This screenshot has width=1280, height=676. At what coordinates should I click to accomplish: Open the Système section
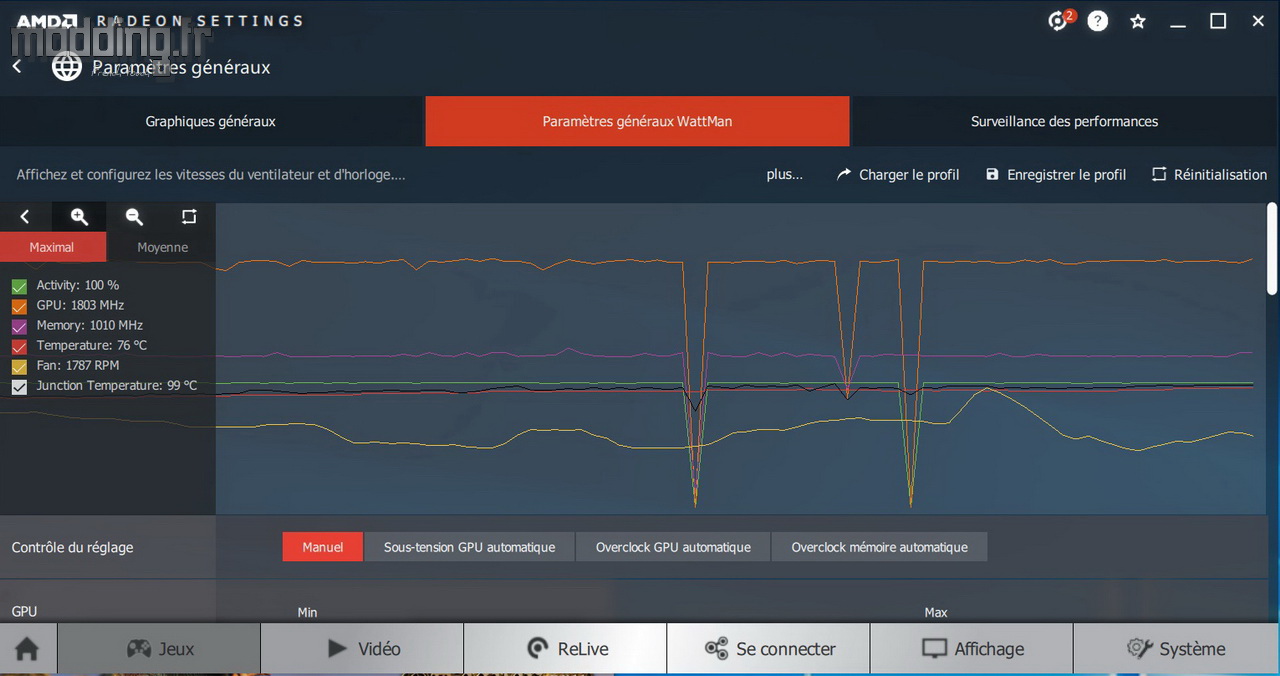pos(1176,649)
